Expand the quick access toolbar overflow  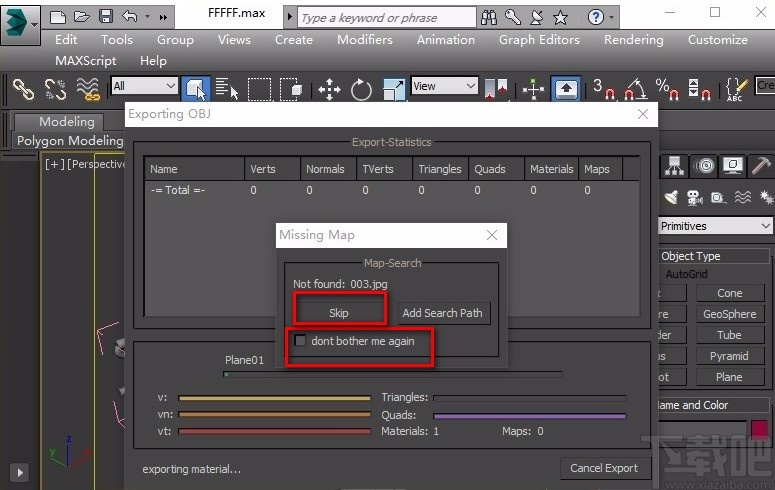click(x=163, y=17)
